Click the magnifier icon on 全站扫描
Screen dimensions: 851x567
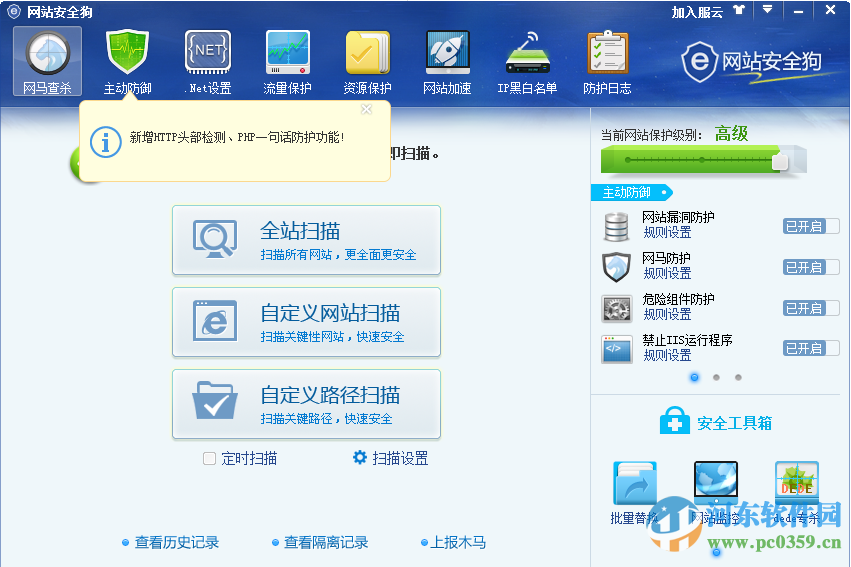point(215,239)
